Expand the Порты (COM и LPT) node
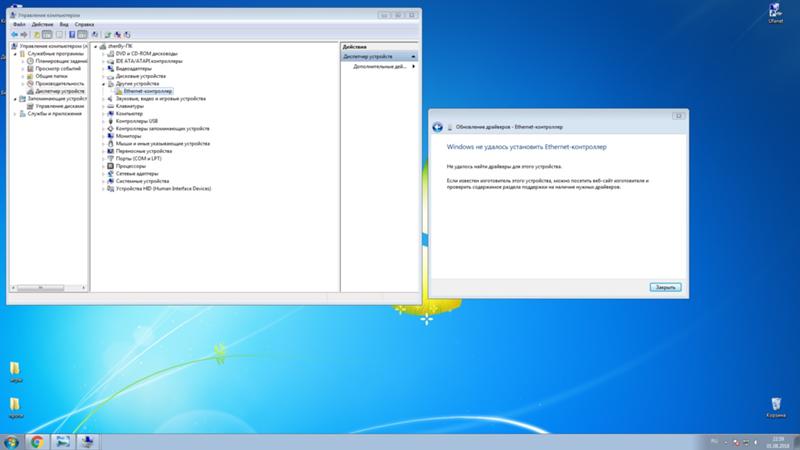The width and height of the screenshot is (800, 450). [x=103, y=159]
